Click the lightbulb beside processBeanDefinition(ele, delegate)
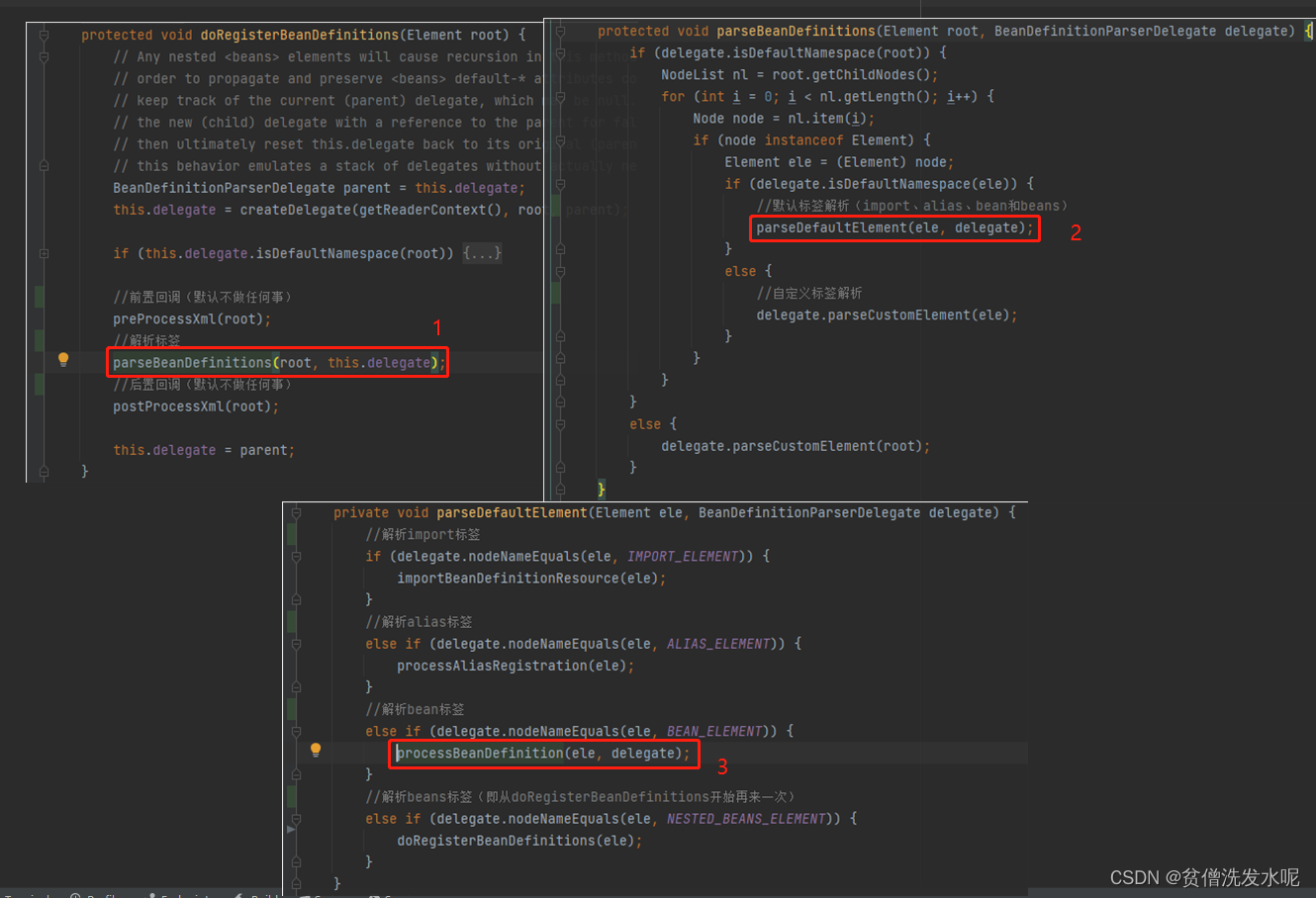Image resolution: width=1316 pixels, height=898 pixels. point(316,750)
